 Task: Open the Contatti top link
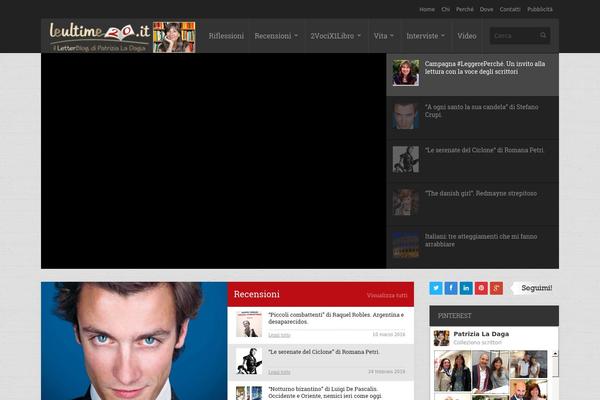(510, 9)
